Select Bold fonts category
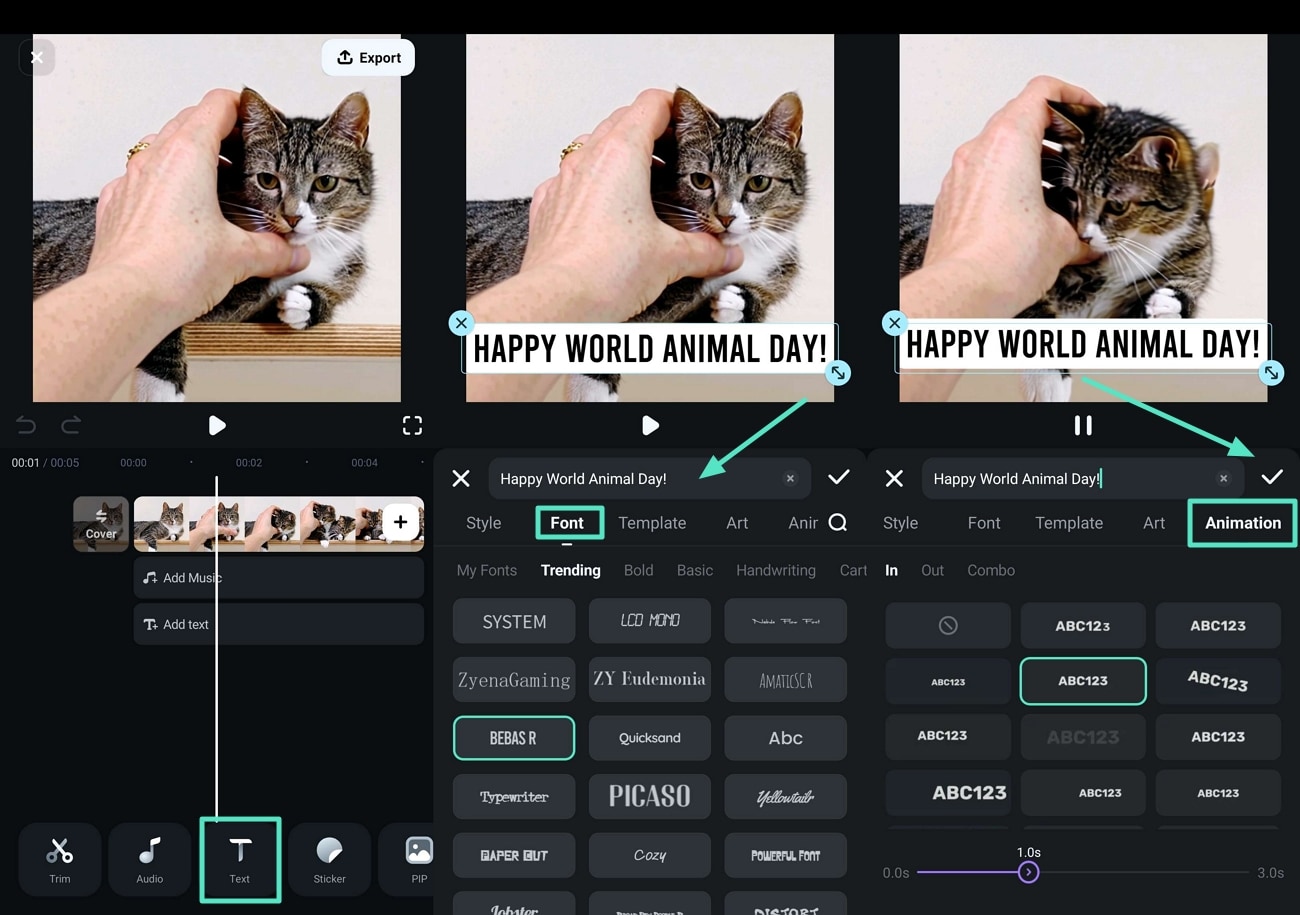1300x915 pixels. [638, 570]
